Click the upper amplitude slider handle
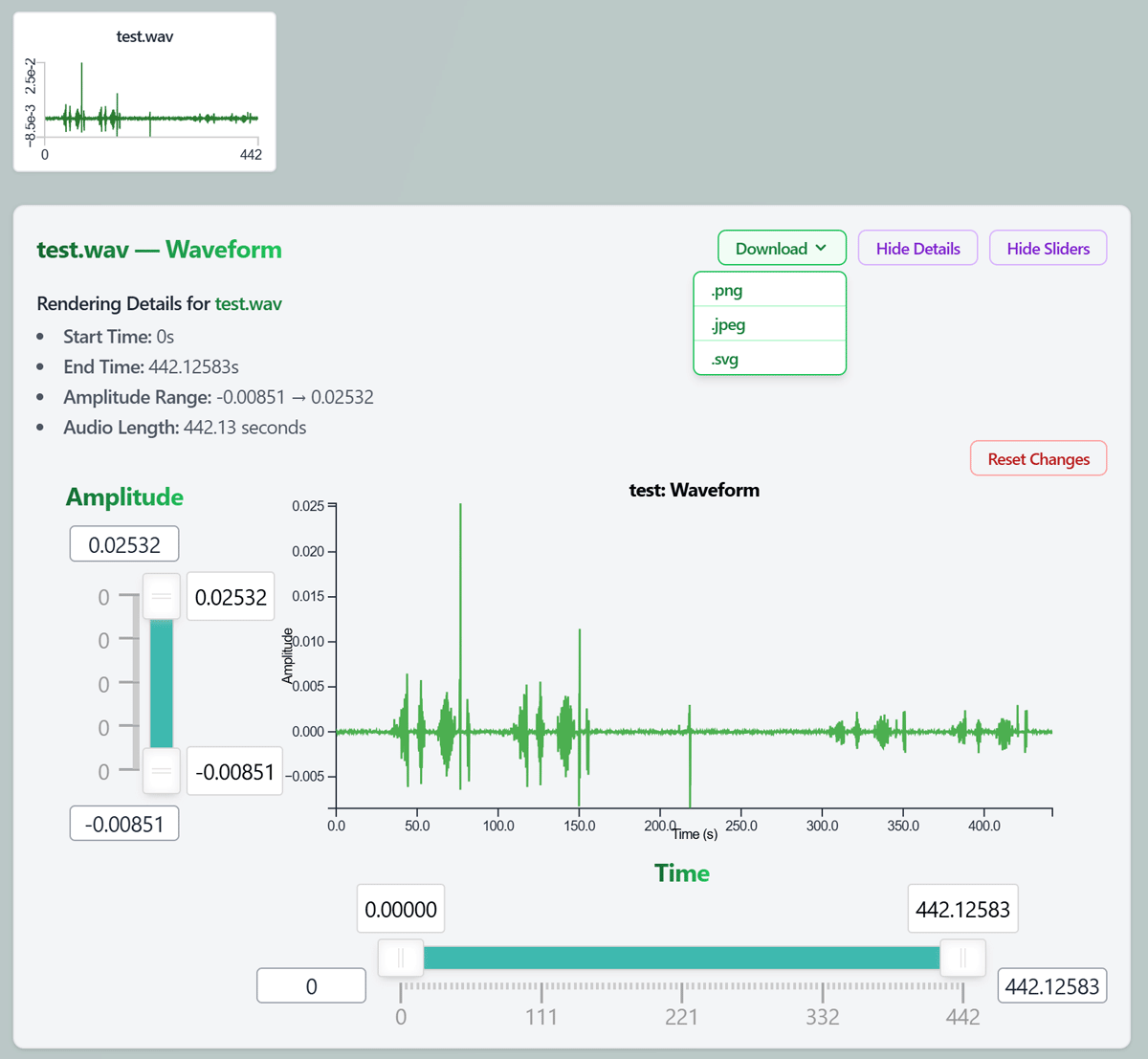The width and height of the screenshot is (1148, 1059). (x=162, y=597)
